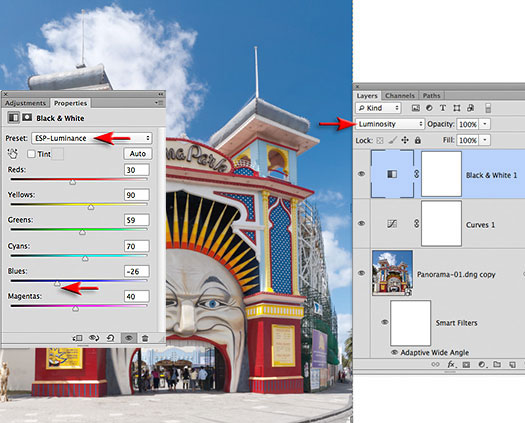This screenshot has width=525, height=423.
Task: Filter layers by shape layers icon
Action: (457, 108)
